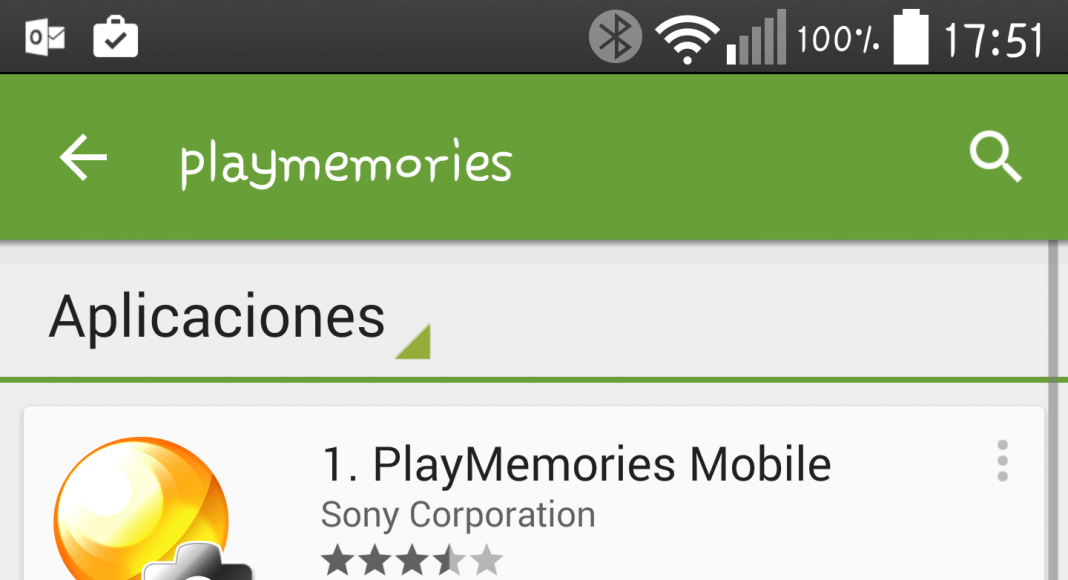The width and height of the screenshot is (1068, 580).
Task: Tap the Sony Corporation developer name
Action: click(x=458, y=515)
